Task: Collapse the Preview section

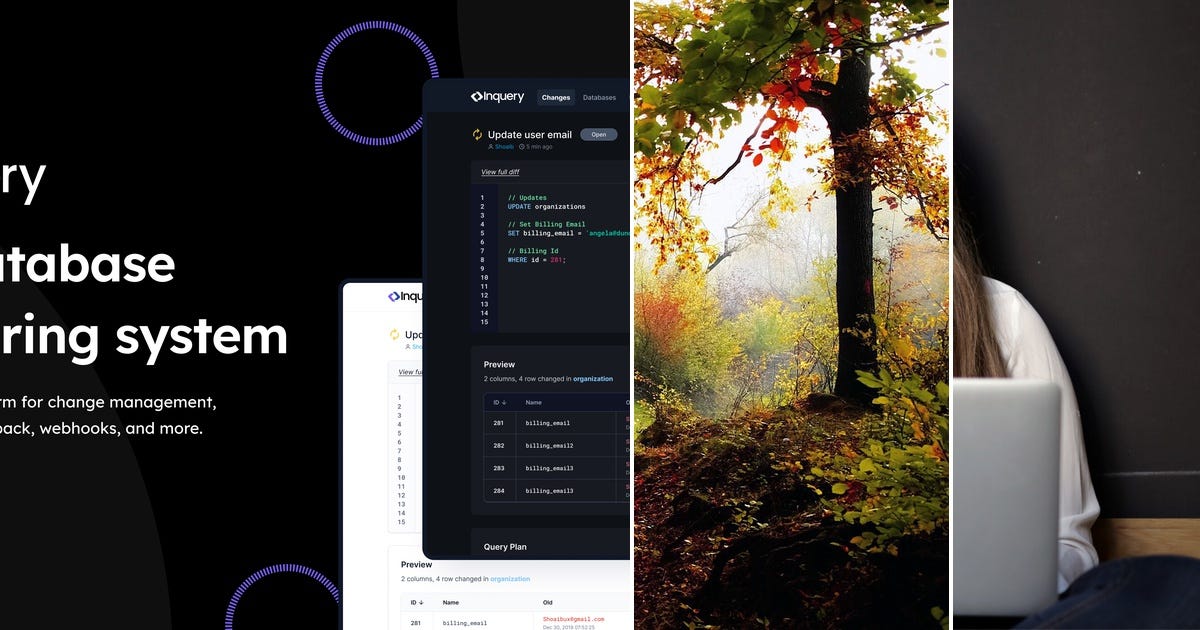Action: point(499,364)
